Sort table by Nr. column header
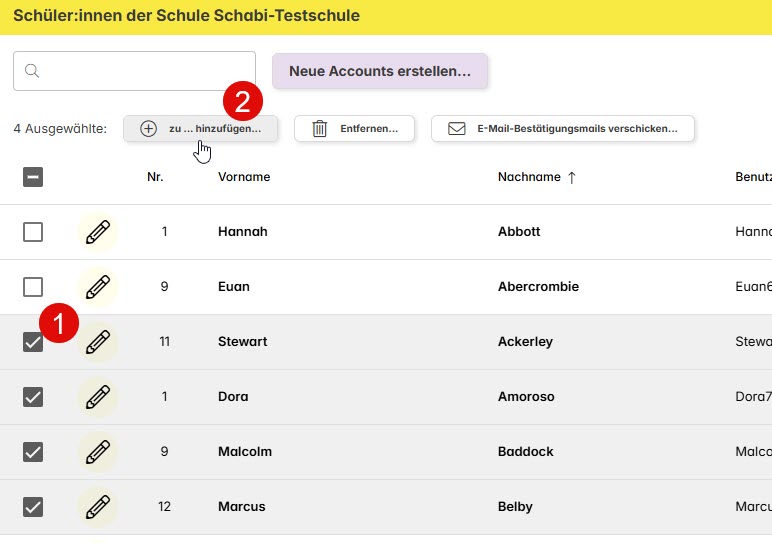The image size is (772, 543). (x=155, y=177)
